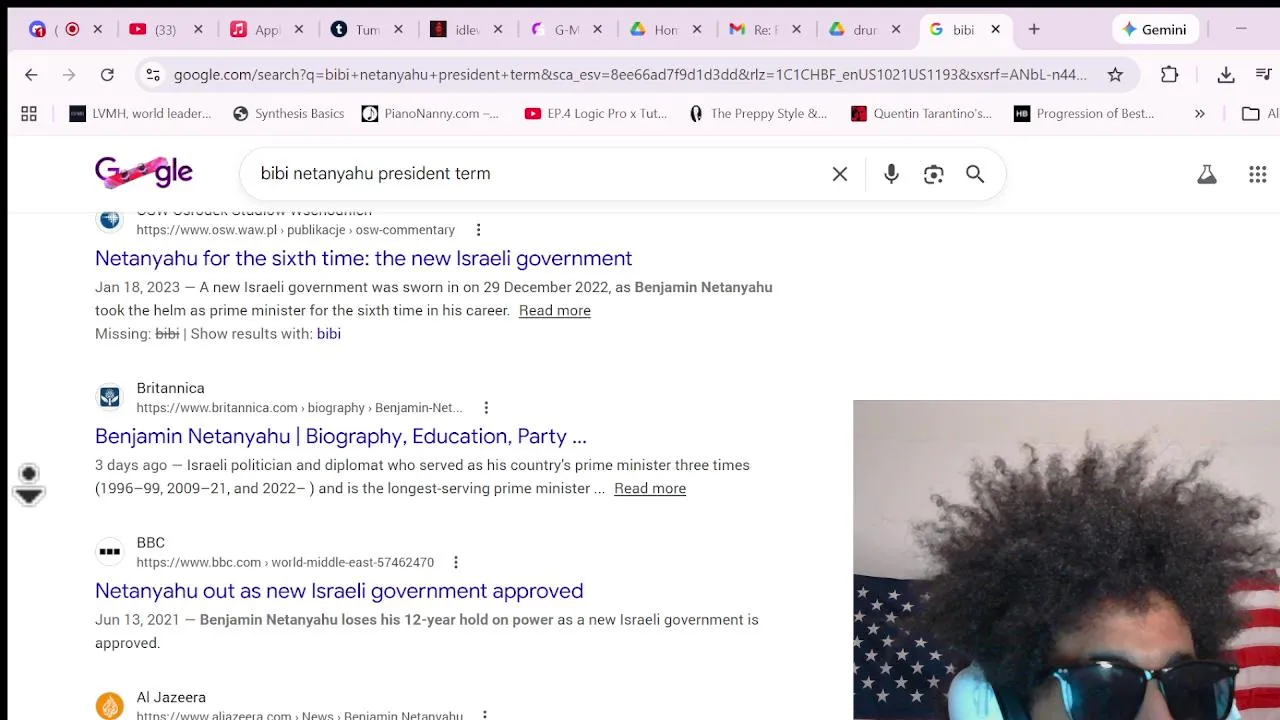Open more options for Britannica result
The width and height of the screenshot is (1280, 720).
click(x=486, y=408)
